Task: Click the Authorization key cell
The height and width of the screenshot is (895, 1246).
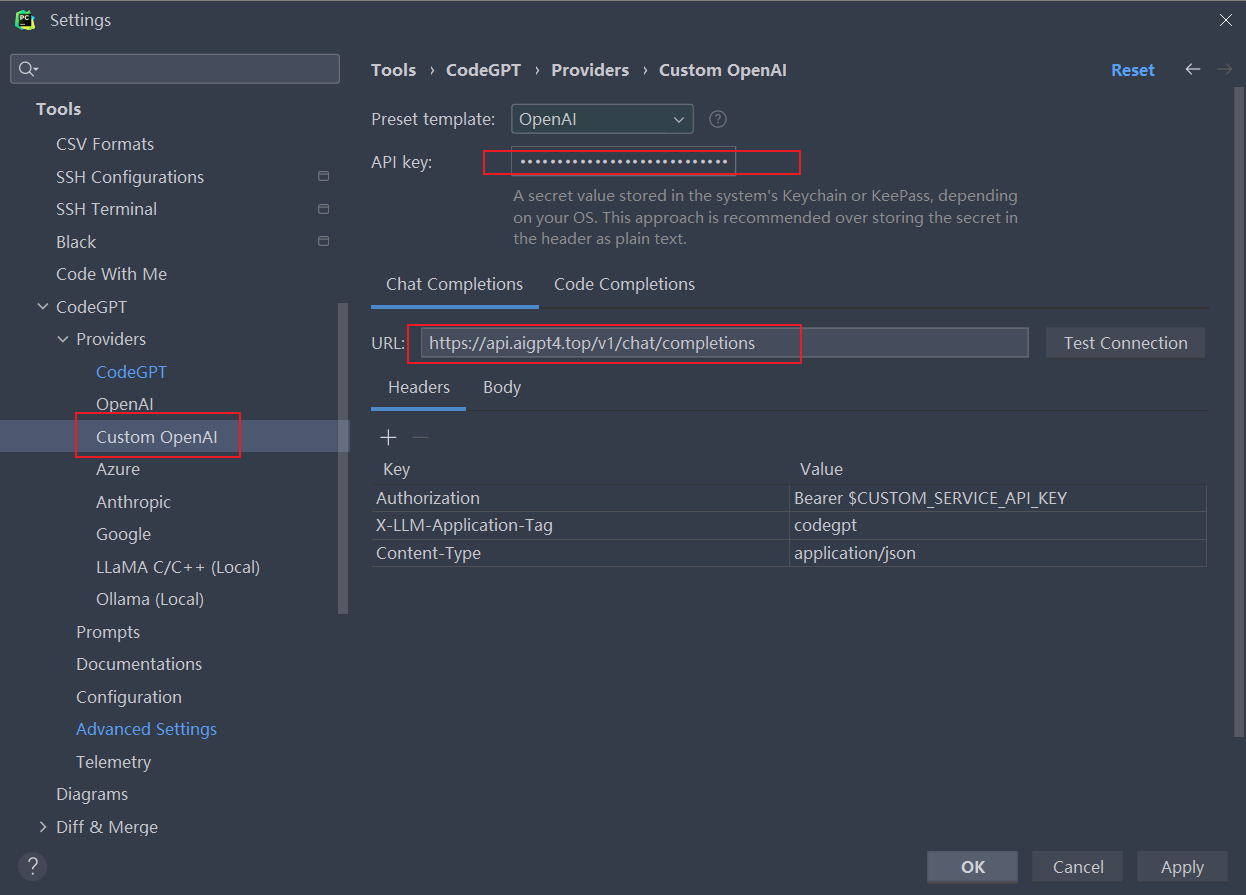Action: coord(580,498)
